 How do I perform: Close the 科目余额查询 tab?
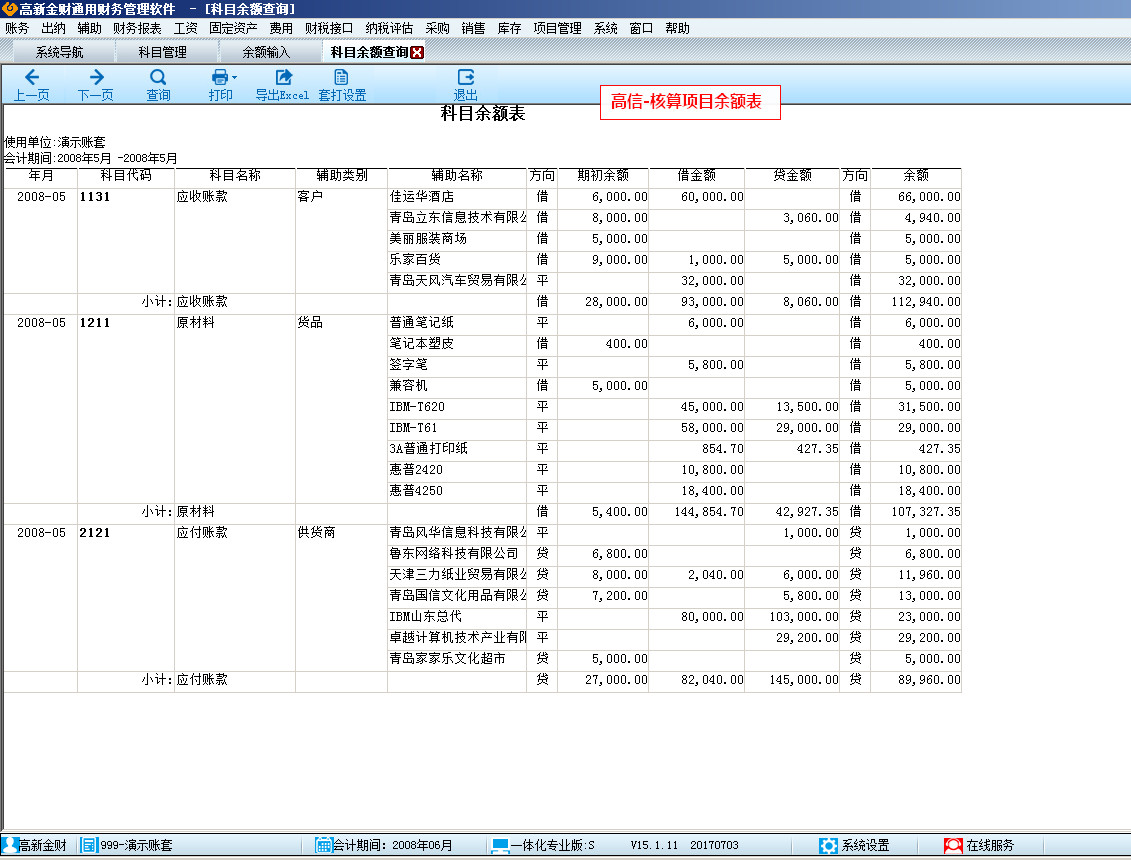click(417, 53)
